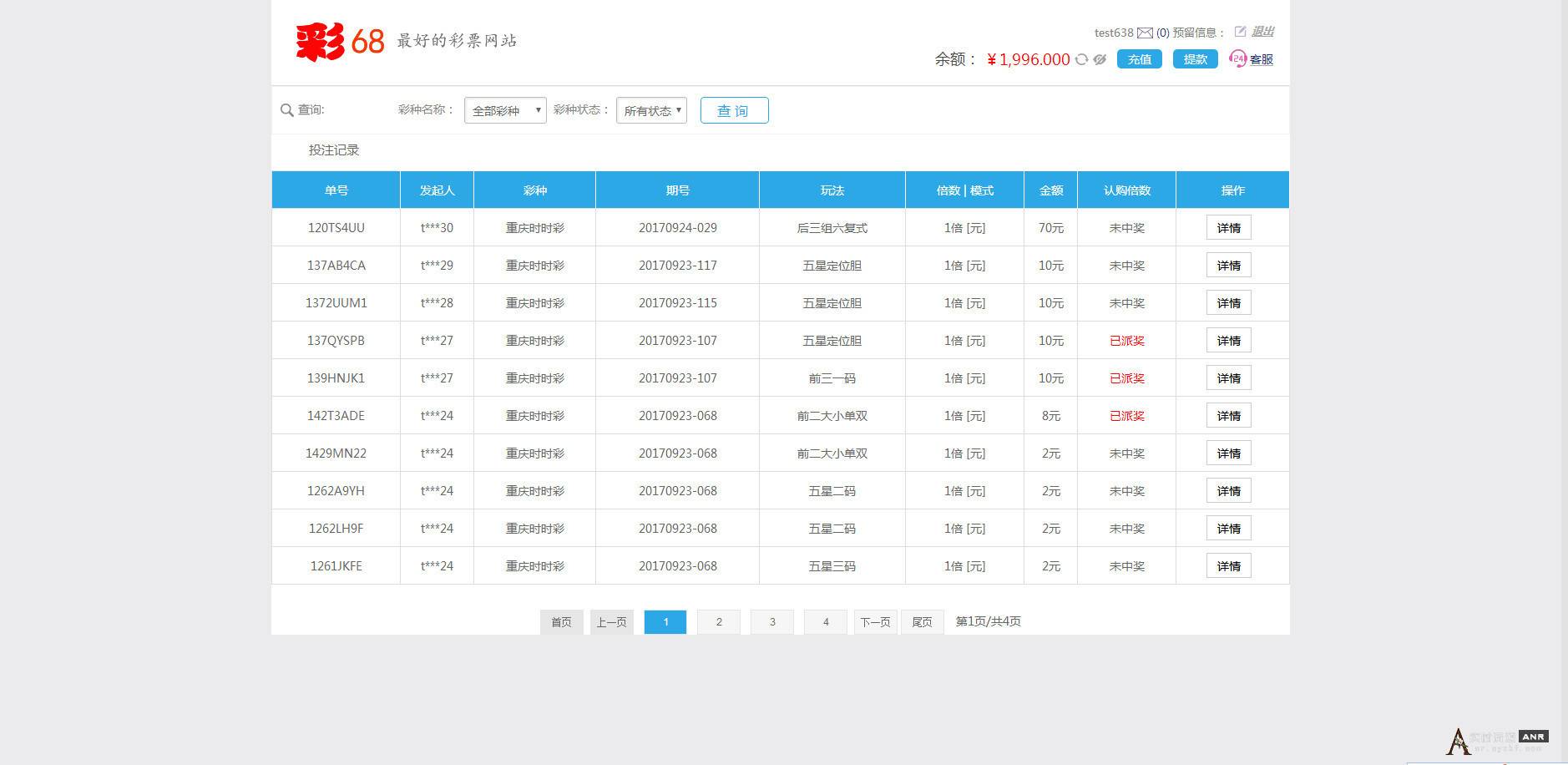Open 详情 for order 1262A9YH

click(x=1229, y=491)
